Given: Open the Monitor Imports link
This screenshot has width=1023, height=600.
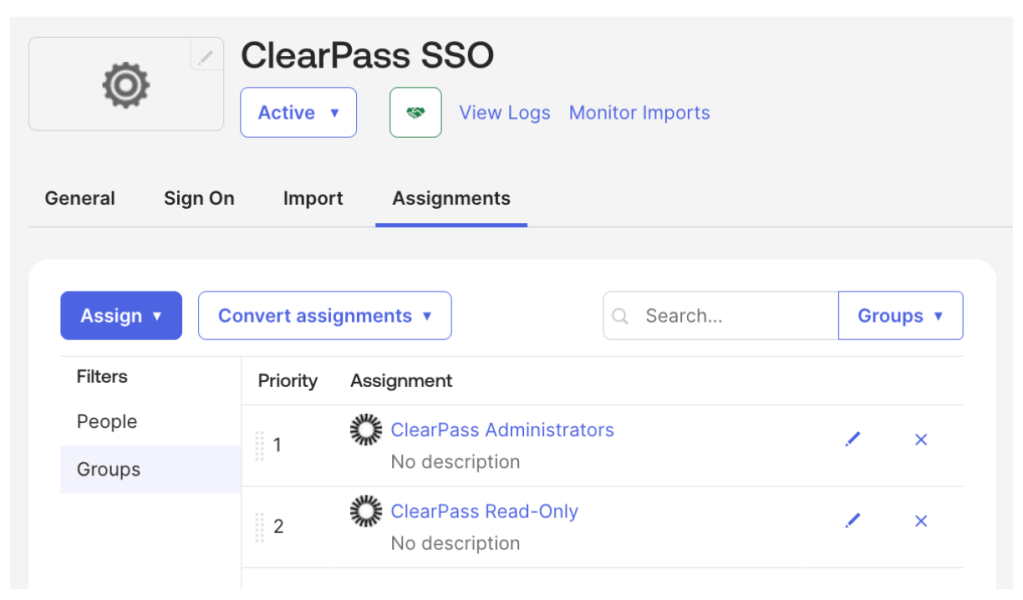Looking at the screenshot, I should tap(639, 113).
